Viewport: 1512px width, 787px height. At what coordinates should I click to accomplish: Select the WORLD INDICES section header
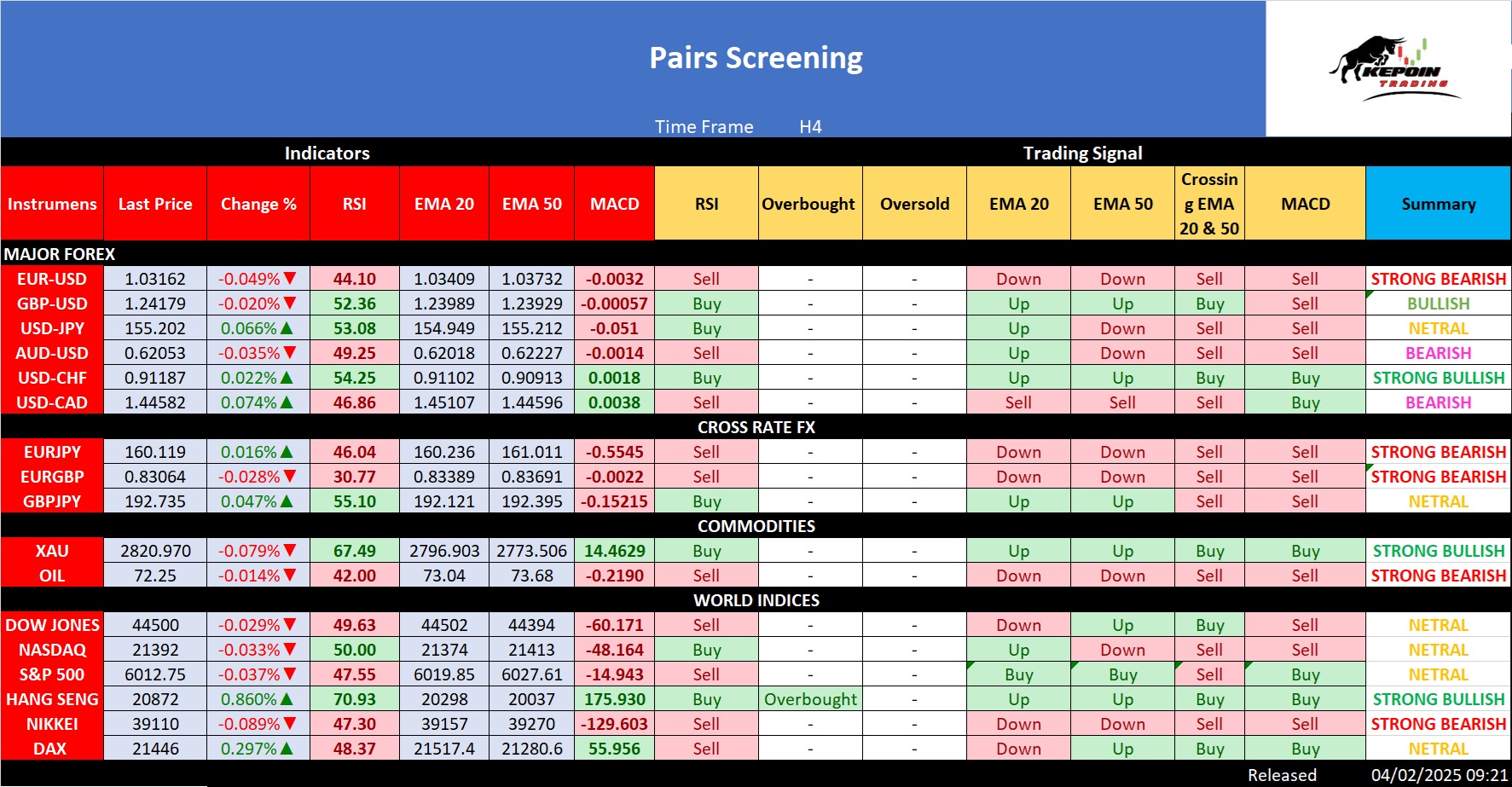[756, 600]
